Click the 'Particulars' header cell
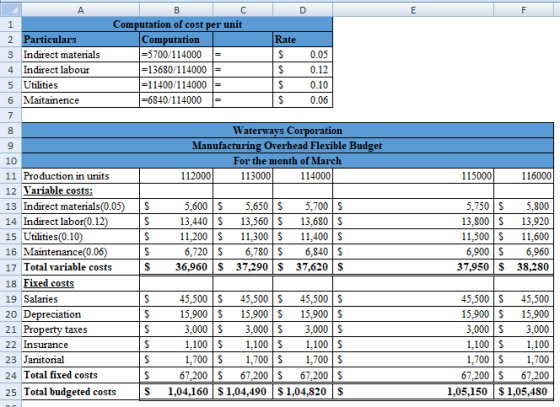560x407 pixels. (81, 39)
